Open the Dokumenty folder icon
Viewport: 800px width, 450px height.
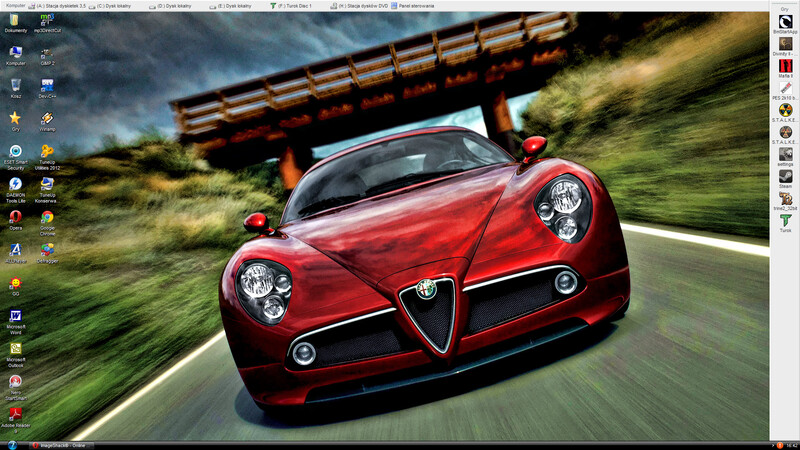coord(15,20)
